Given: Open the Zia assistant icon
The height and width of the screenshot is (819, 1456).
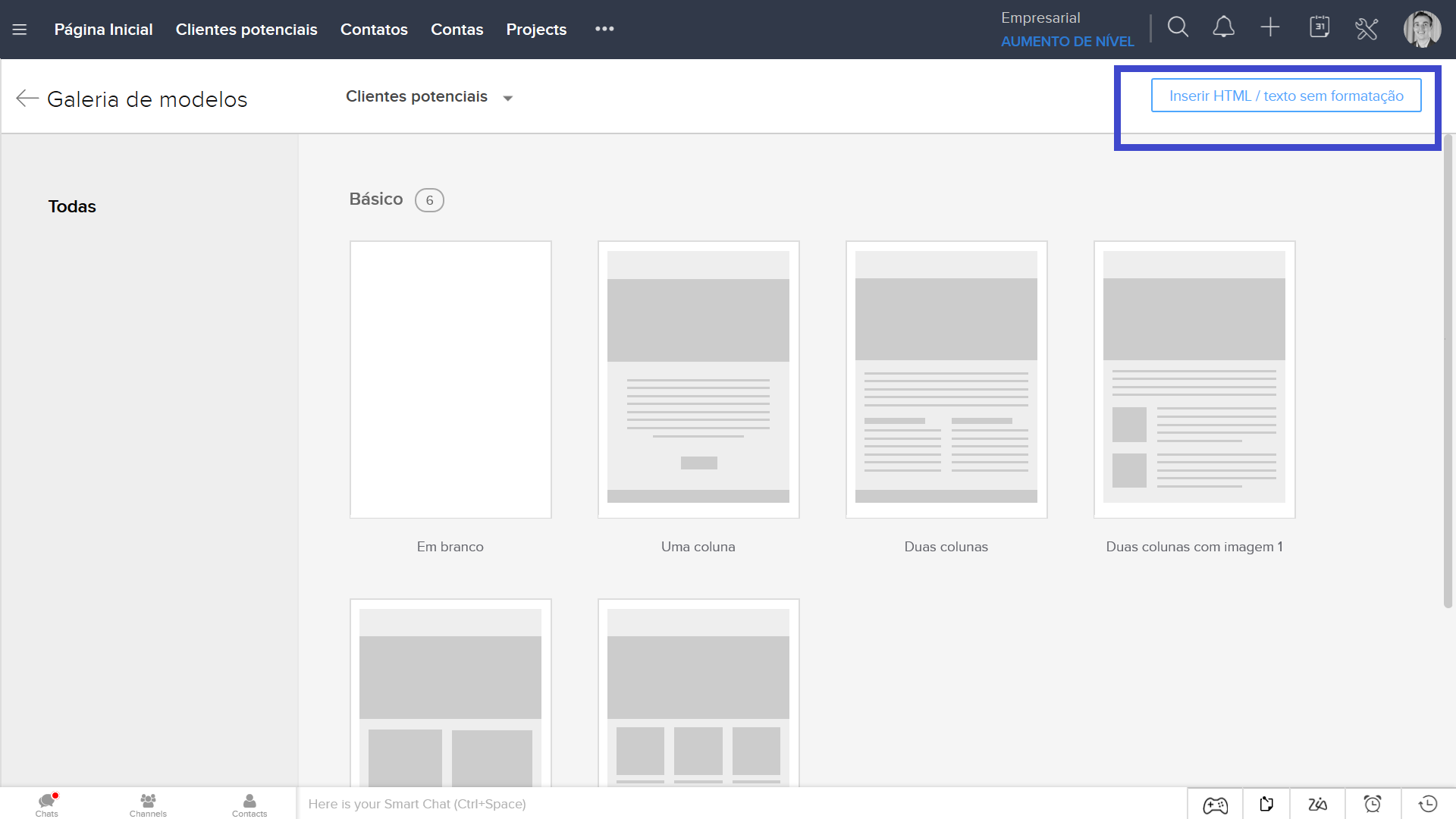Looking at the screenshot, I should pyautogui.click(x=1318, y=804).
